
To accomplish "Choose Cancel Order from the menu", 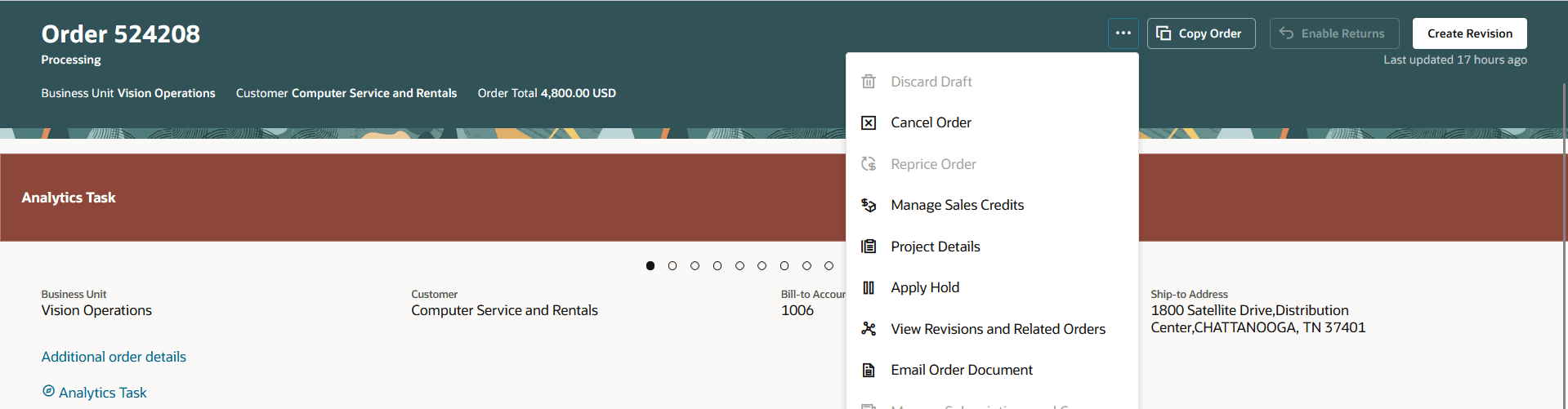I will [x=992, y=122].
